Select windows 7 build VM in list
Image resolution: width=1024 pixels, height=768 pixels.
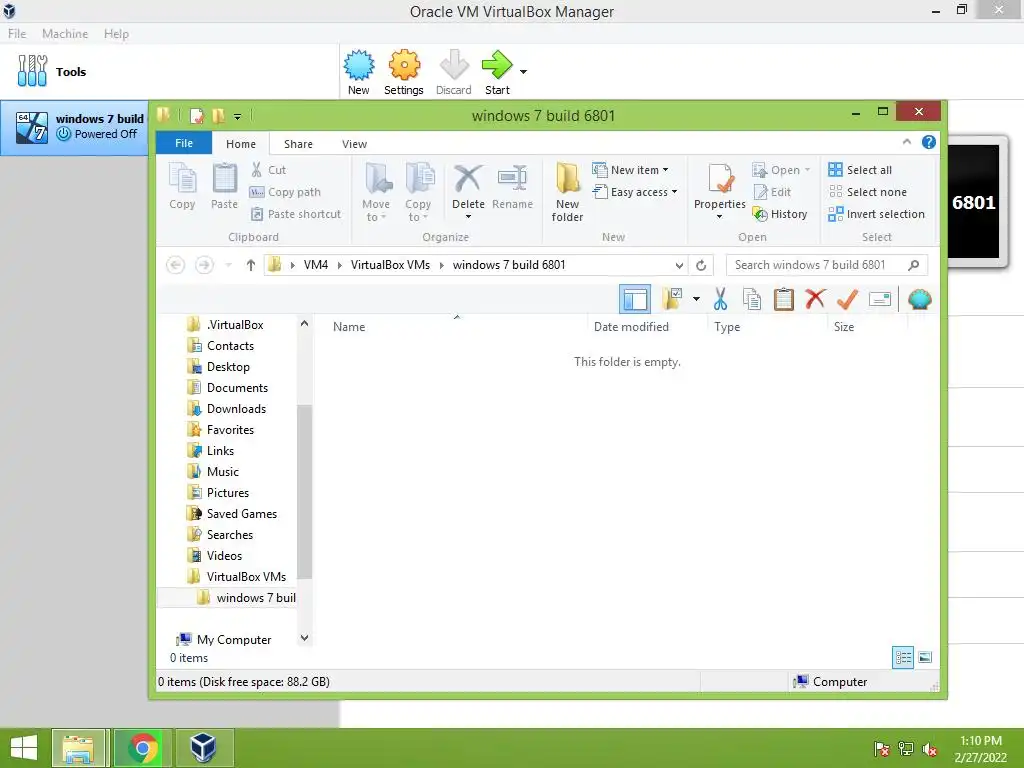coord(74,127)
